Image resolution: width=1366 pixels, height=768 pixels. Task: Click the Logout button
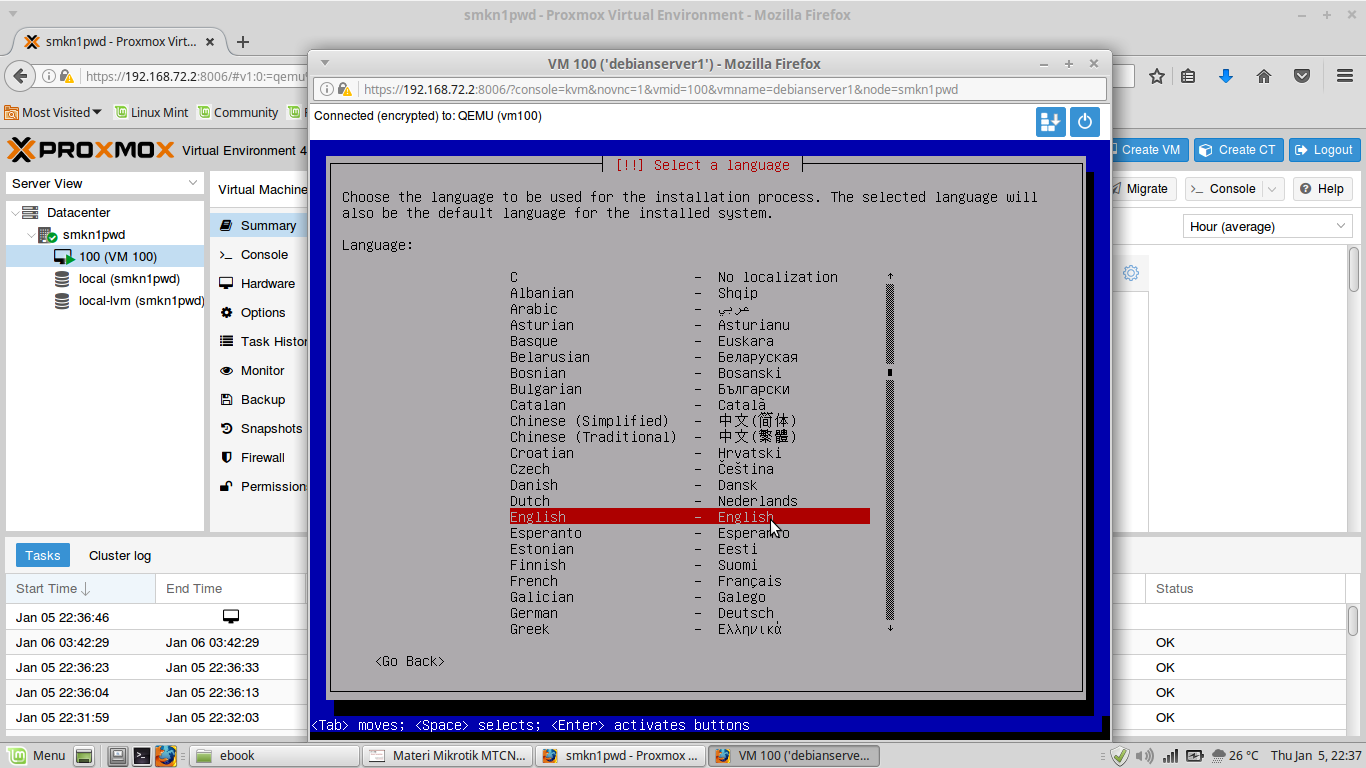point(1324,150)
